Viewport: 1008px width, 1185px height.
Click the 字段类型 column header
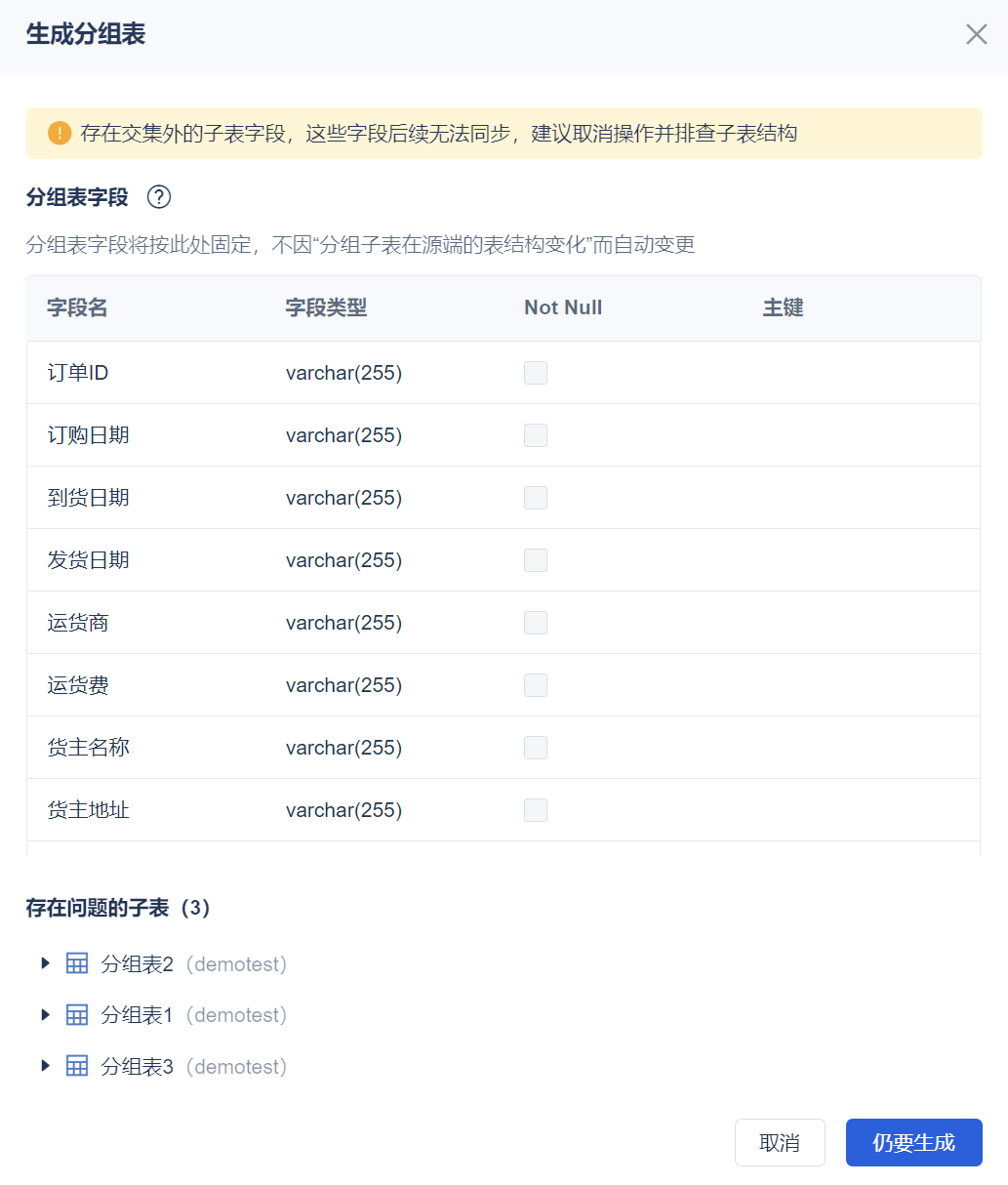pyautogui.click(x=326, y=308)
